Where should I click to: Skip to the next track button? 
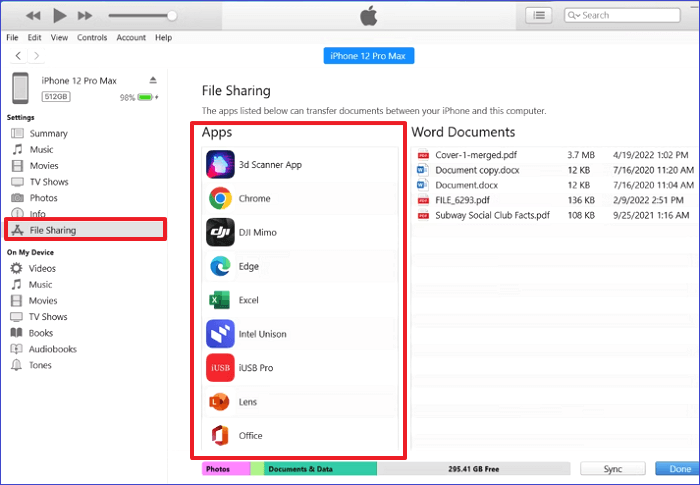tap(86, 15)
